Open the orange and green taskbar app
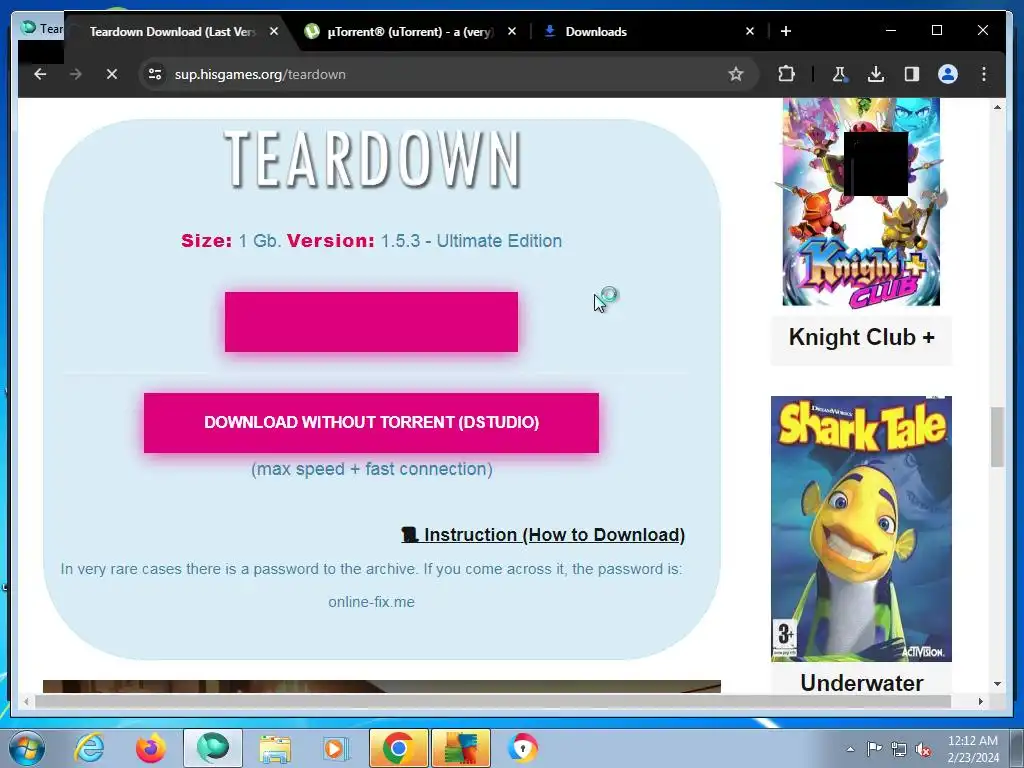Image resolution: width=1024 pixels, height=768 pixels. click(460, 748)
